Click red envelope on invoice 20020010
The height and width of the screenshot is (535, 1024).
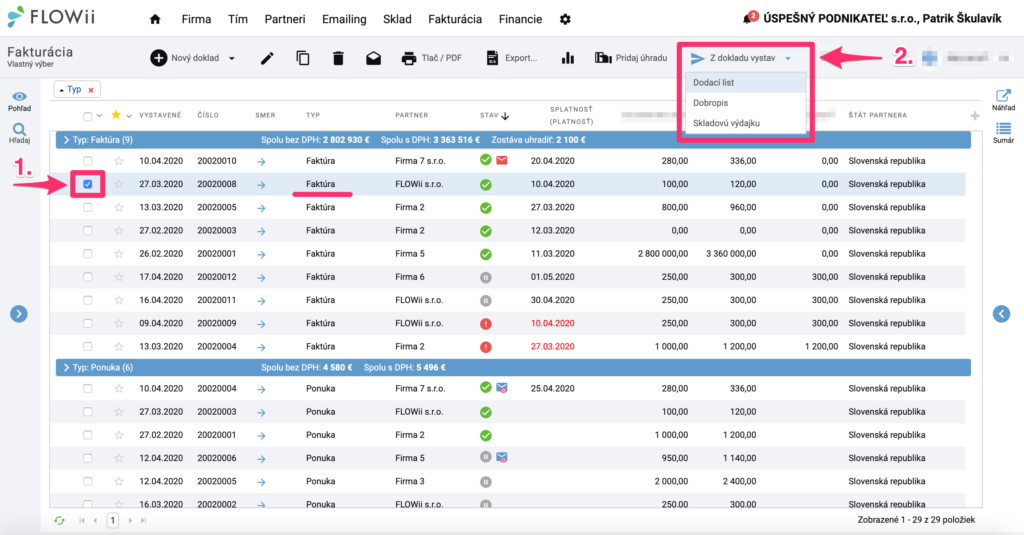[x=502, y=160]
